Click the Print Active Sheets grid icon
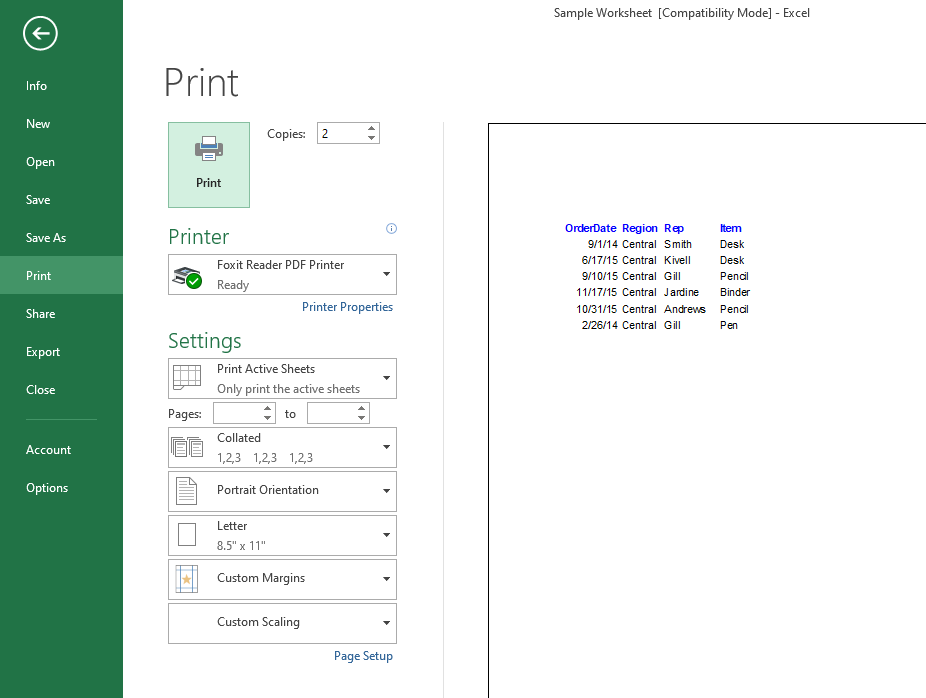Screen dimensions: 926x698 tap(187, 378)
